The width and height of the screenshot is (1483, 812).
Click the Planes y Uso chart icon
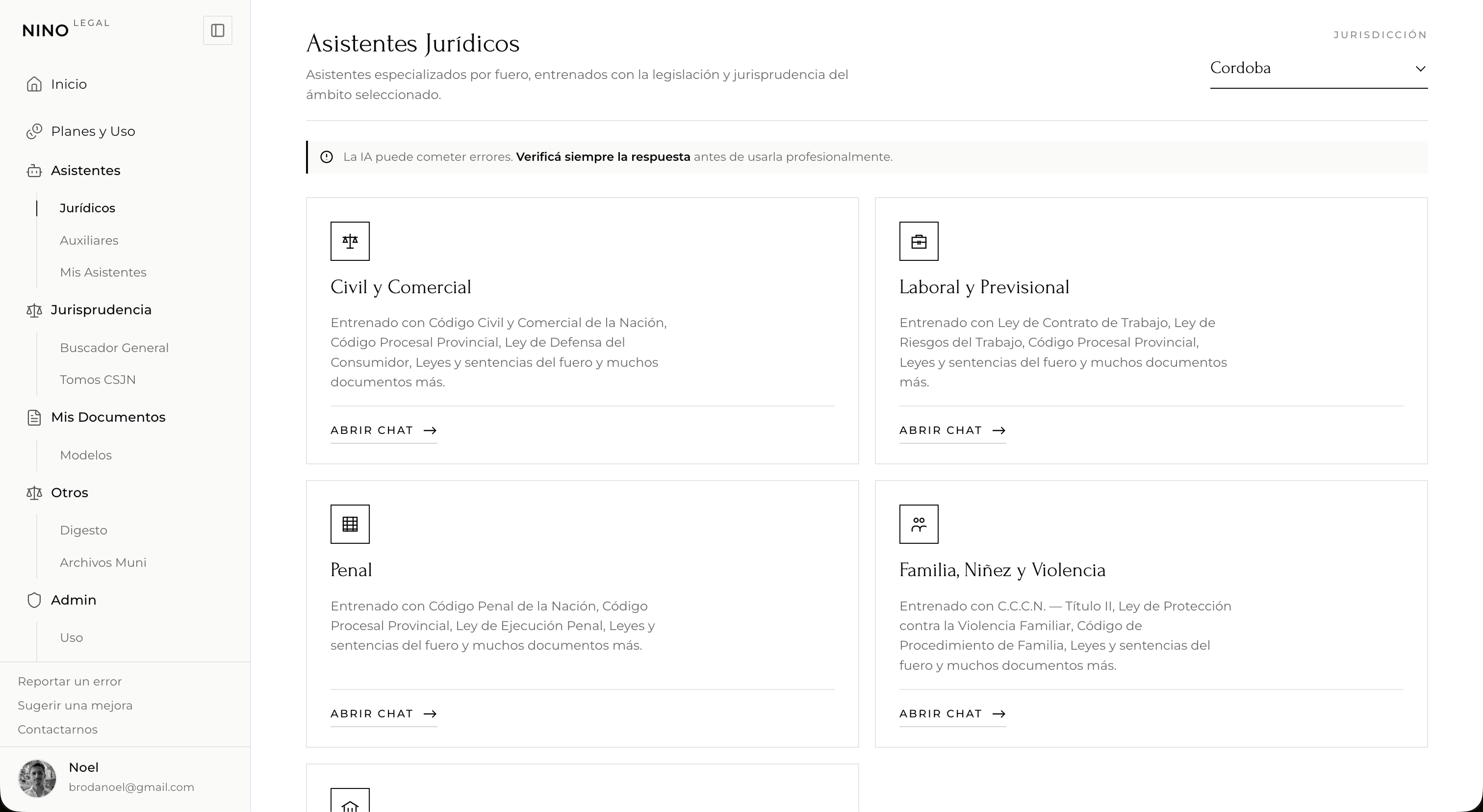click(x=34, y=131)
